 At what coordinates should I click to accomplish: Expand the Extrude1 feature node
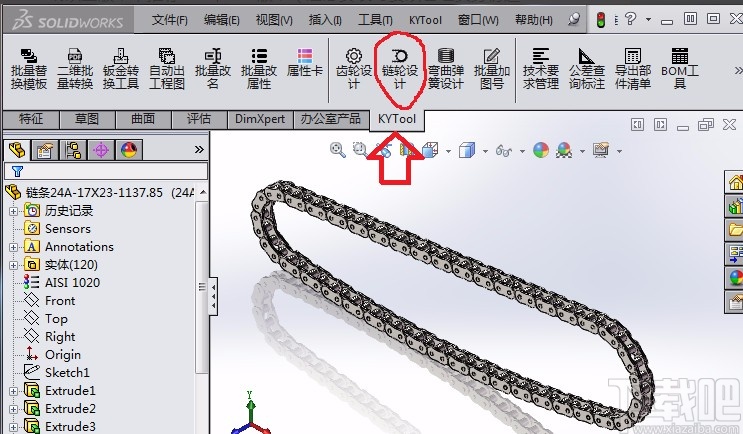13,391
